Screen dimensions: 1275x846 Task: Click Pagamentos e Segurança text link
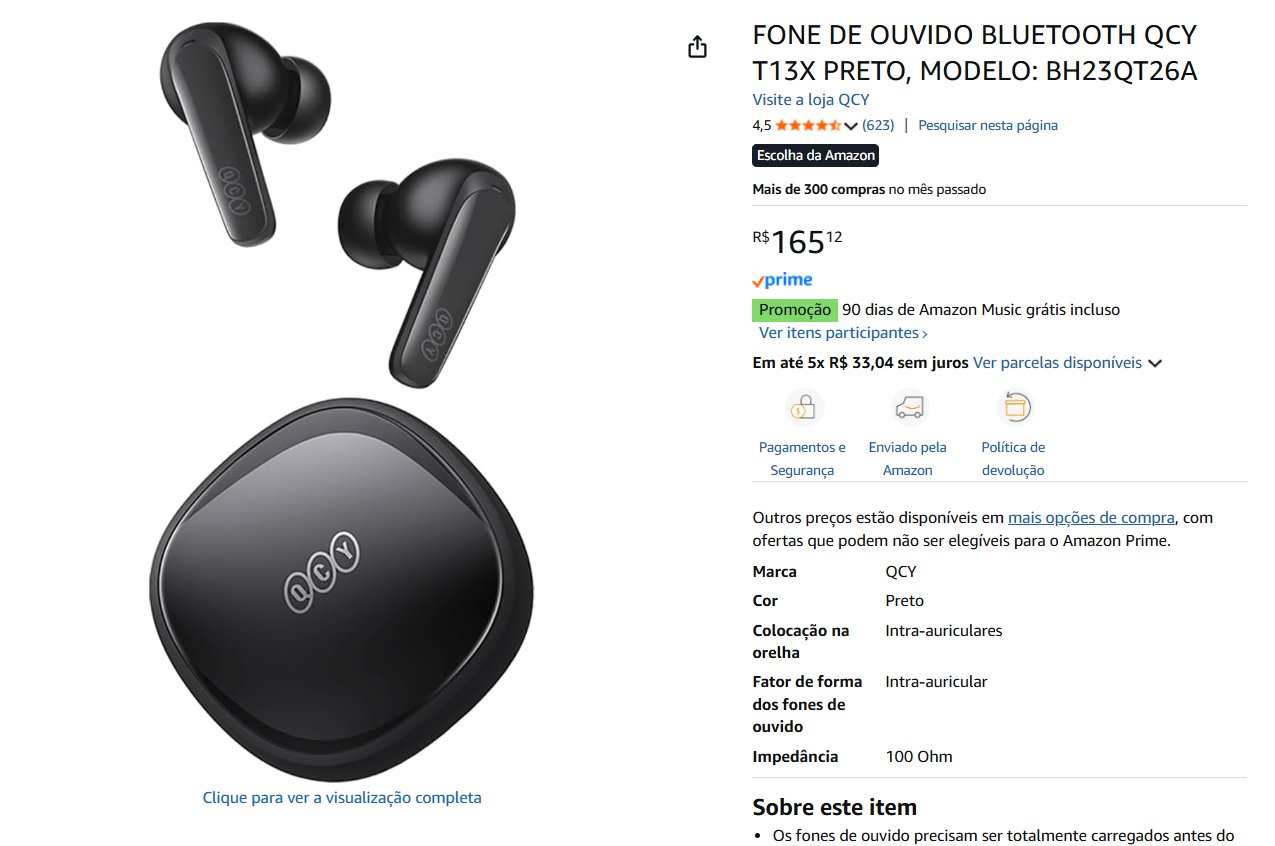point(802,459)
